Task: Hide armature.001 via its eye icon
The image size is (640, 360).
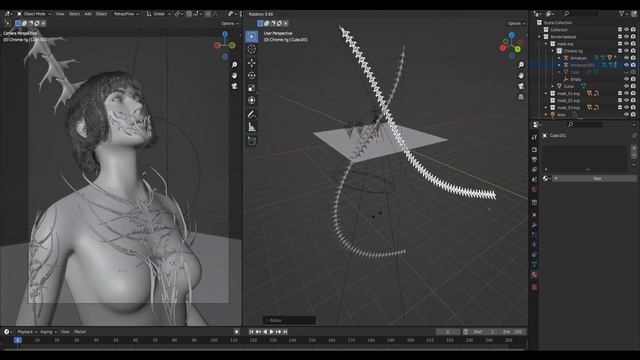Action: click(x=627, y=65)
